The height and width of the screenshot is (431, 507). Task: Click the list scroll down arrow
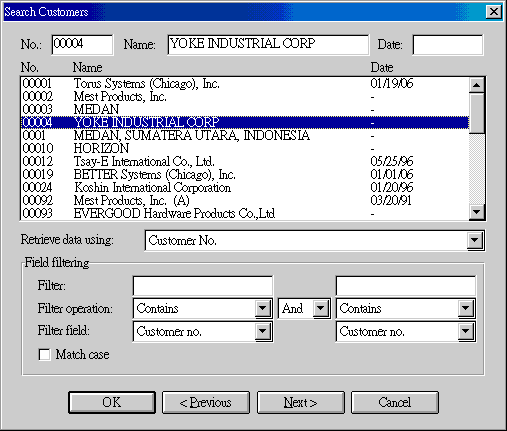[476, 212]
